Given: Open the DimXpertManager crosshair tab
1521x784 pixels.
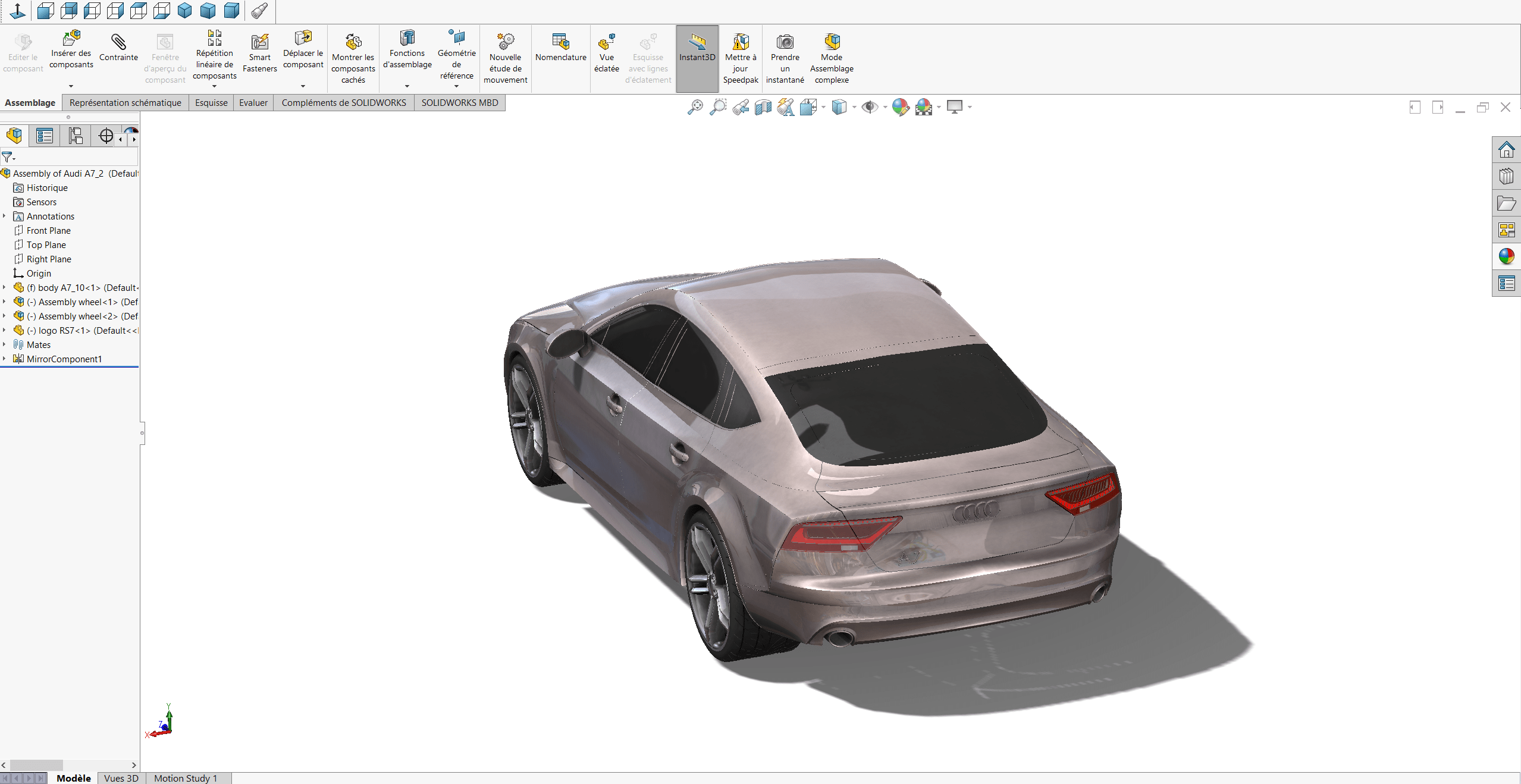Looking at the screenshot, I should click(x=106, y=136).
